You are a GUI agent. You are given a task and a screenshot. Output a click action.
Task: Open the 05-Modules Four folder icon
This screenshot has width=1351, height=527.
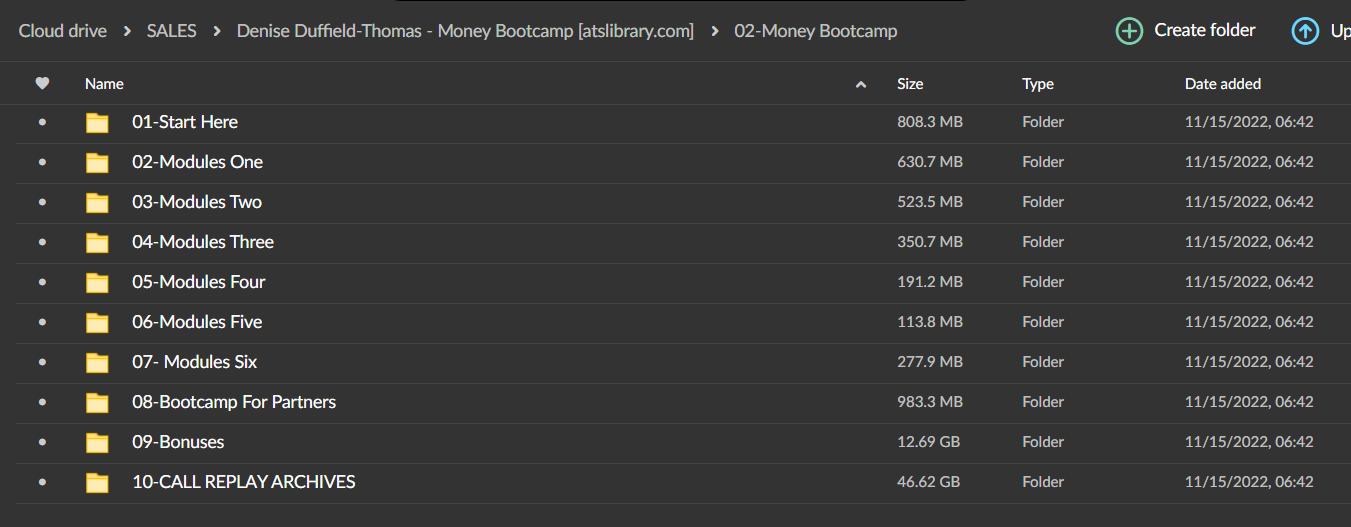coord(97,283)
